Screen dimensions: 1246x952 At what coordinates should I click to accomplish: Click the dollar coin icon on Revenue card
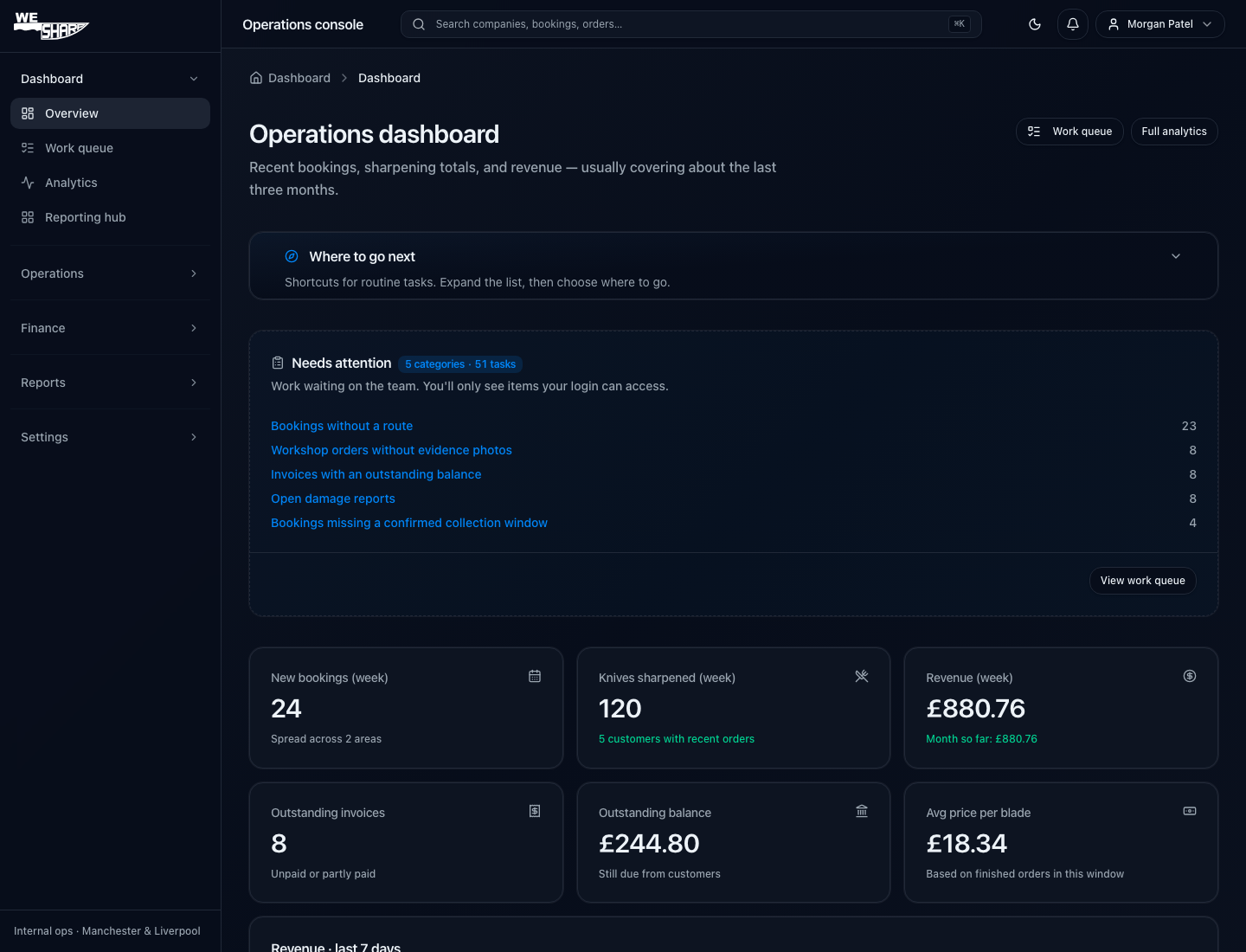(x=1190, y=676)
